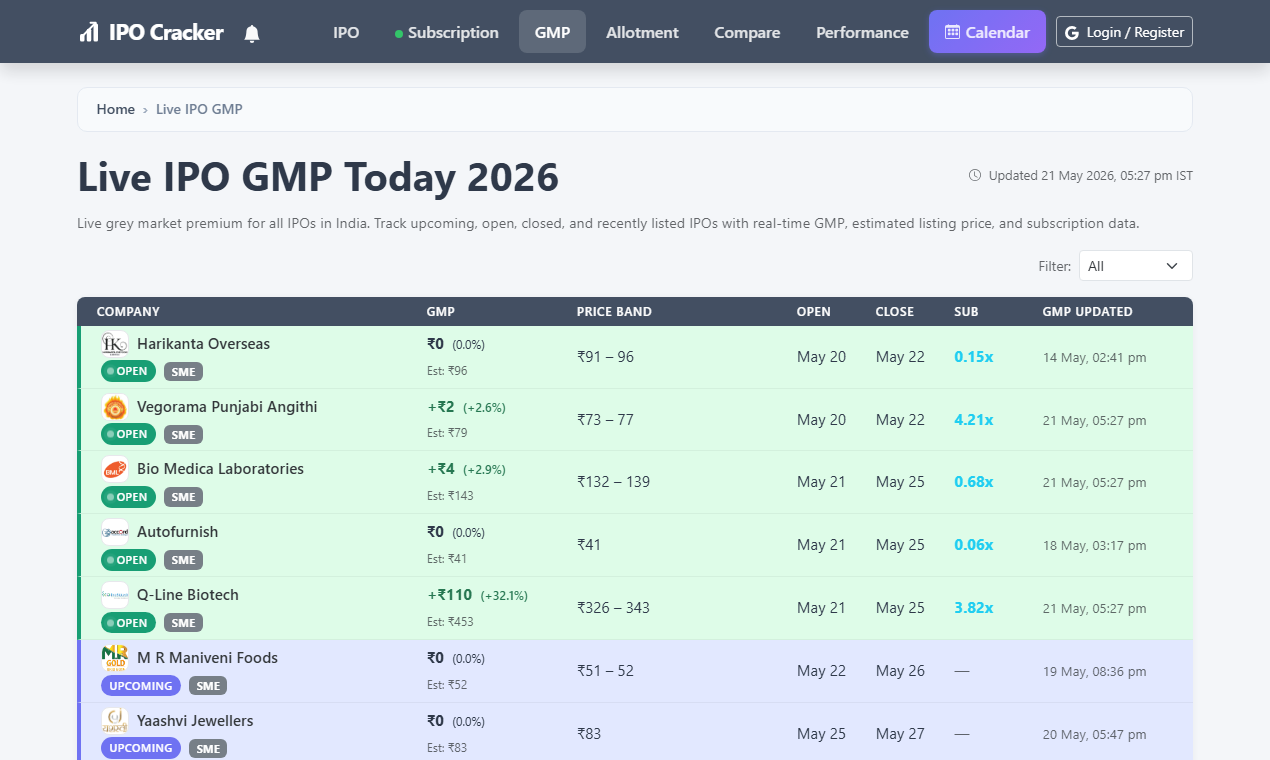
Task: Open the Calendar button
Action: 987,32
